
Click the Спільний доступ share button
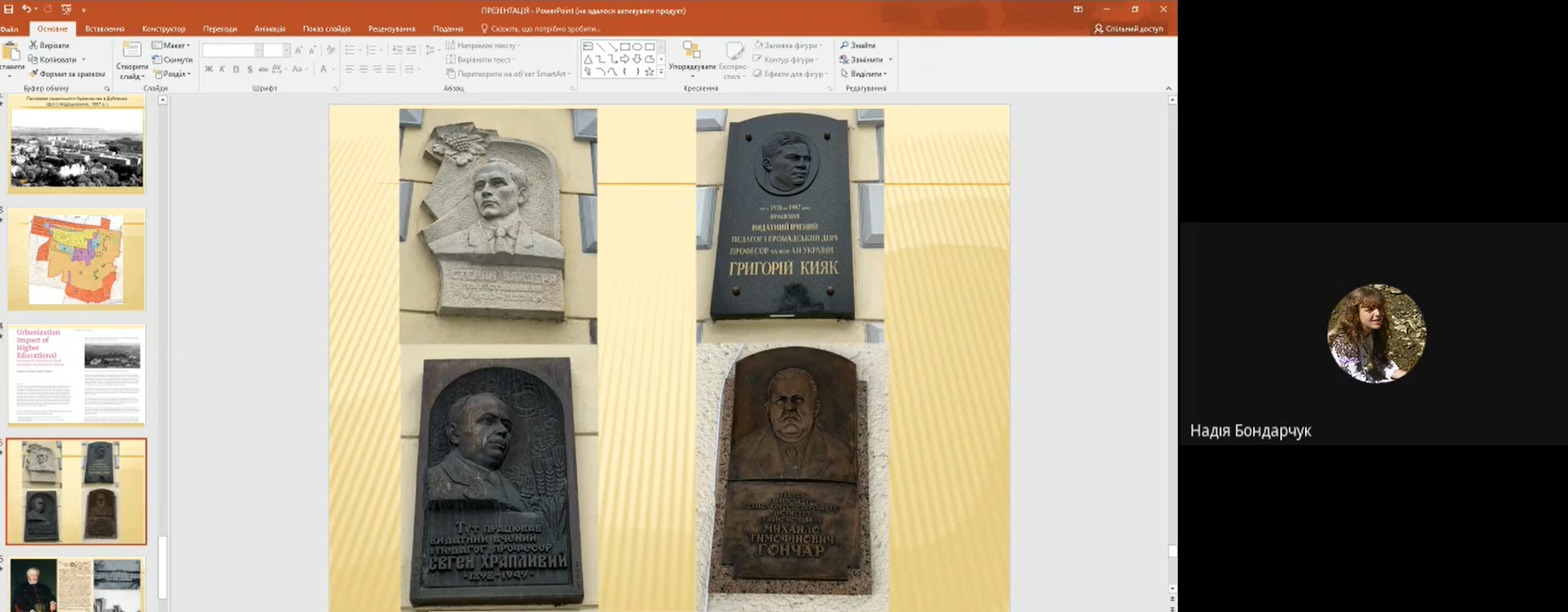click(1128, 29)
